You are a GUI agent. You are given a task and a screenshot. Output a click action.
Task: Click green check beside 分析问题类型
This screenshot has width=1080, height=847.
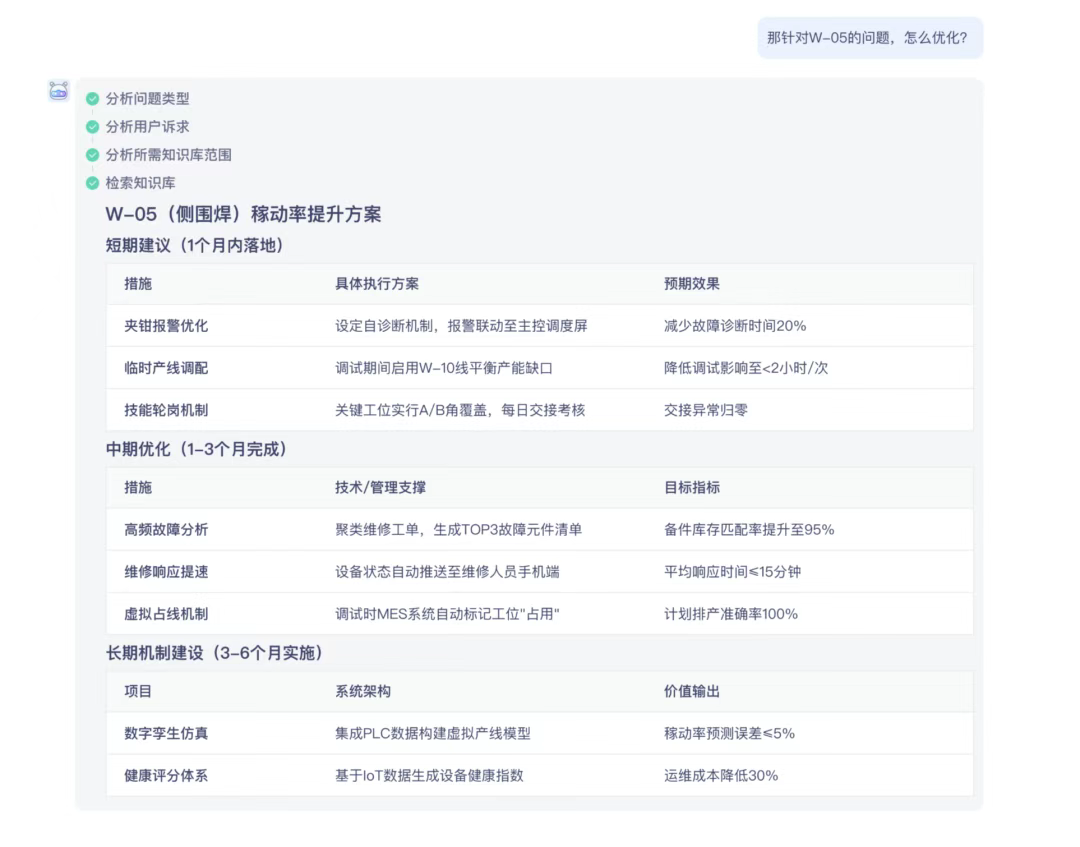(92, 99)
